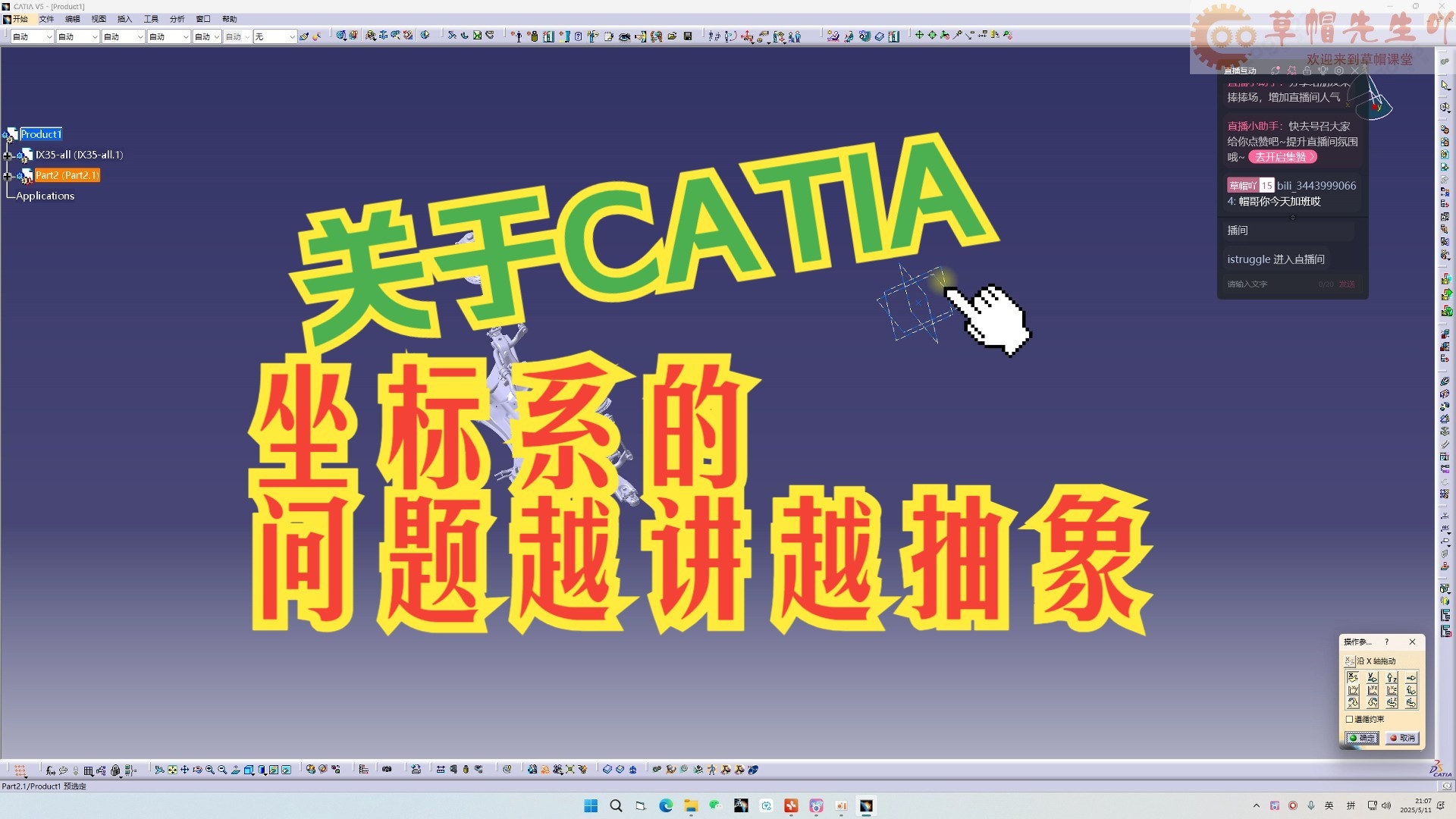
Task: Expand the IX35-all tree node
Action: click(8, 155)
